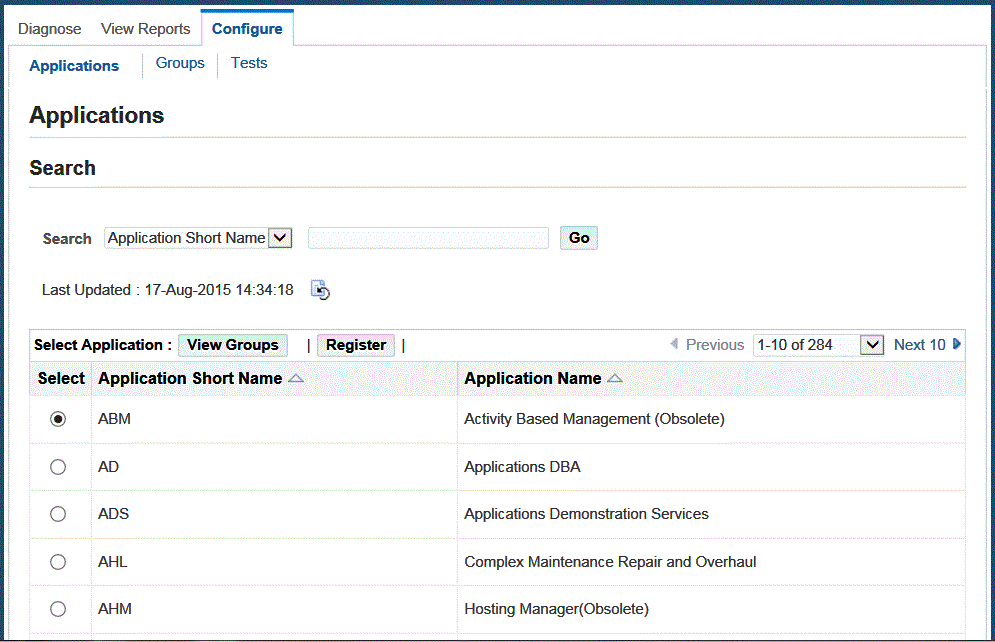Click the grey Previous arrow icon
The height and width of the screenshot is (642, 995).
pos(674,344)
